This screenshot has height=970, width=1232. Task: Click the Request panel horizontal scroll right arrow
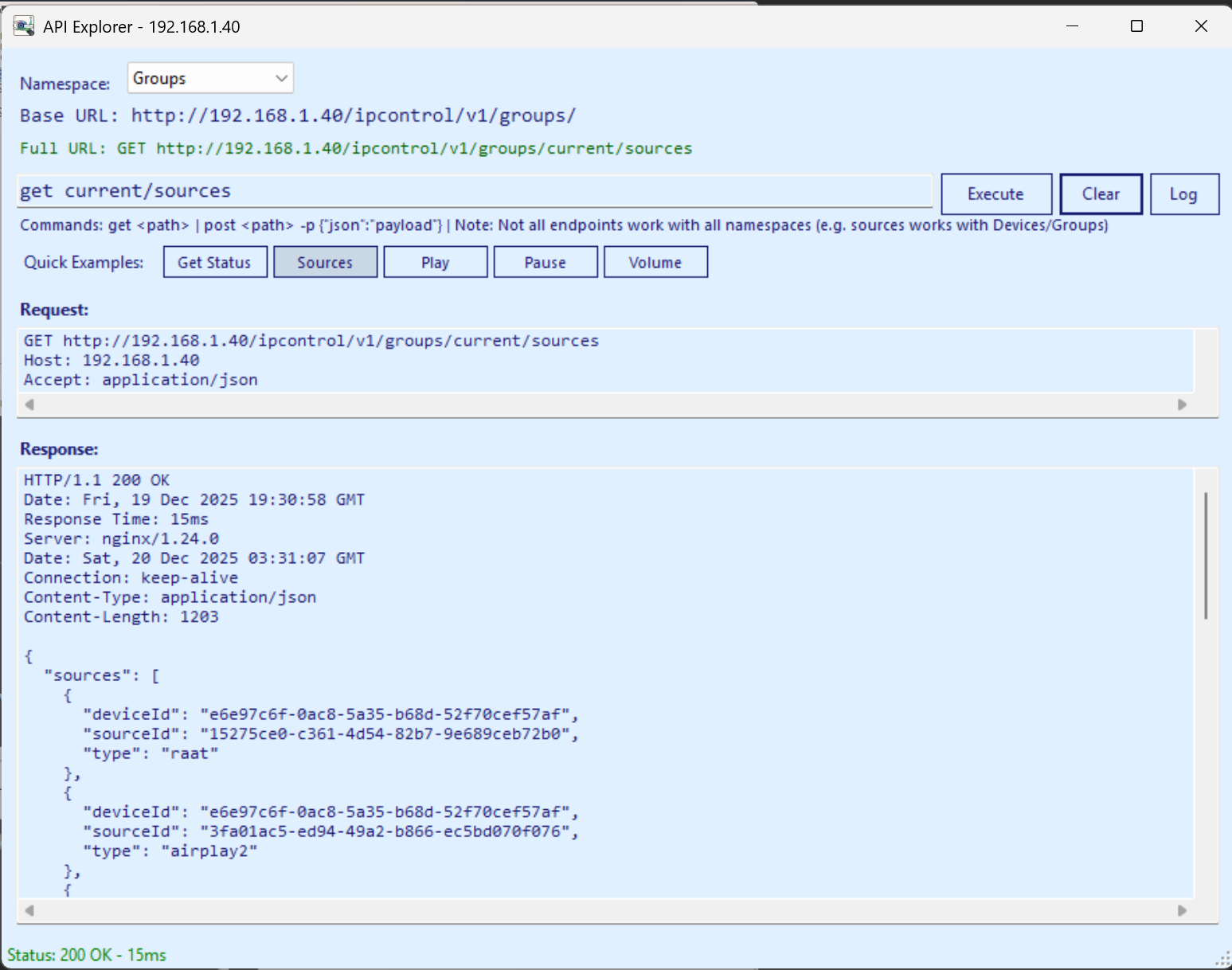point(1182,405)
